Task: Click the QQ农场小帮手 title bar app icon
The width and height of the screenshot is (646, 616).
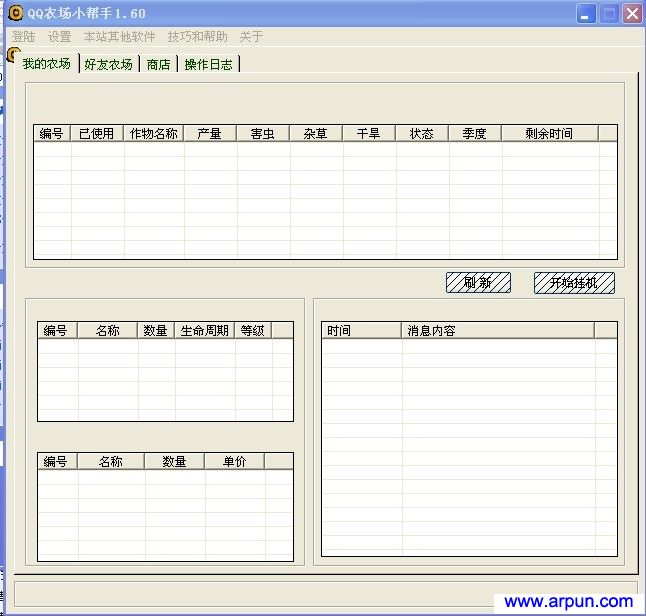Action: [x=16, y=13]
